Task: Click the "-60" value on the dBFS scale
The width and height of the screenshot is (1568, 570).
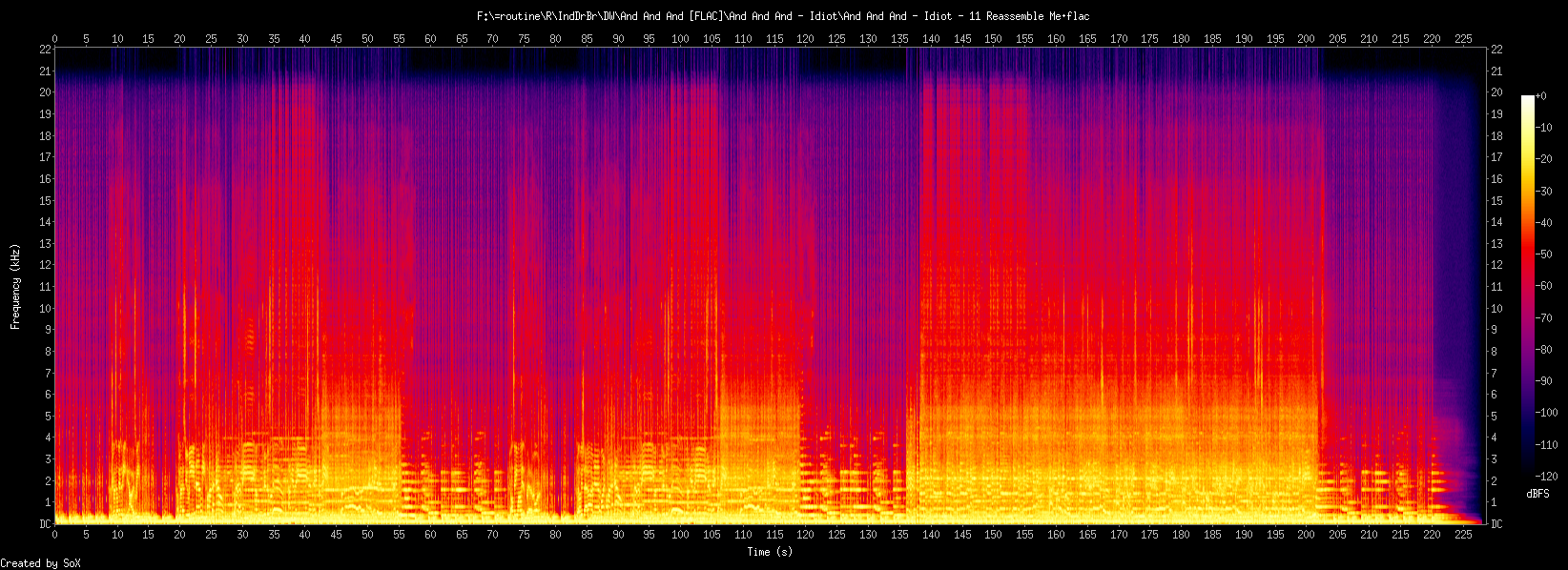Action: (1543, 286)
